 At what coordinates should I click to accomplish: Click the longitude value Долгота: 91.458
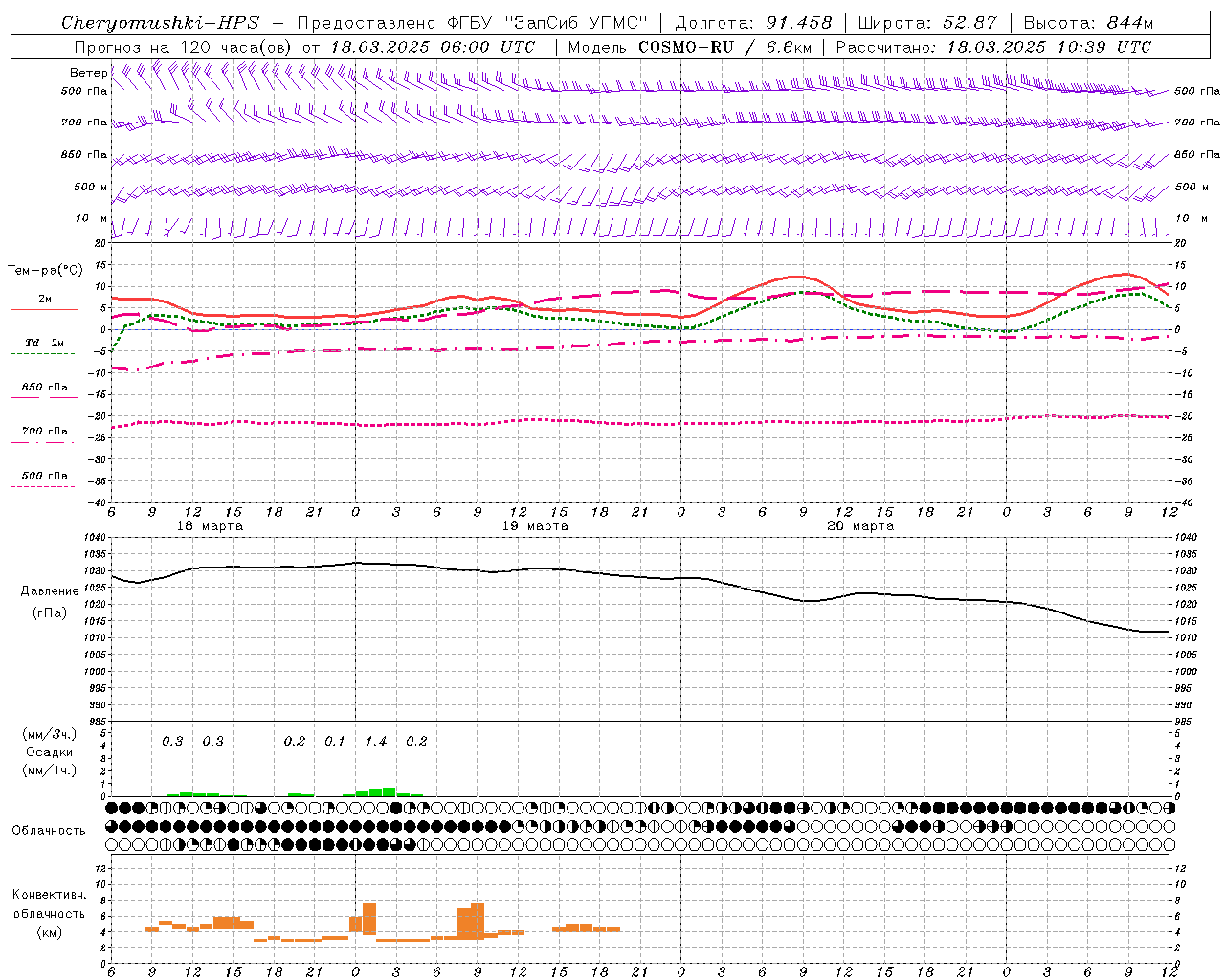click(x=754, y=23)
